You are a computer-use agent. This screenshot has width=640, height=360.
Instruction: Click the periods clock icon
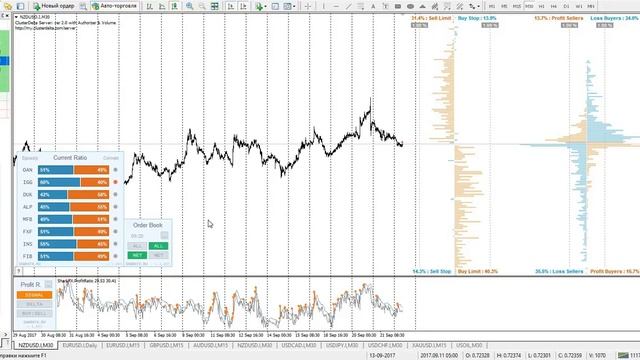point(276,6)
